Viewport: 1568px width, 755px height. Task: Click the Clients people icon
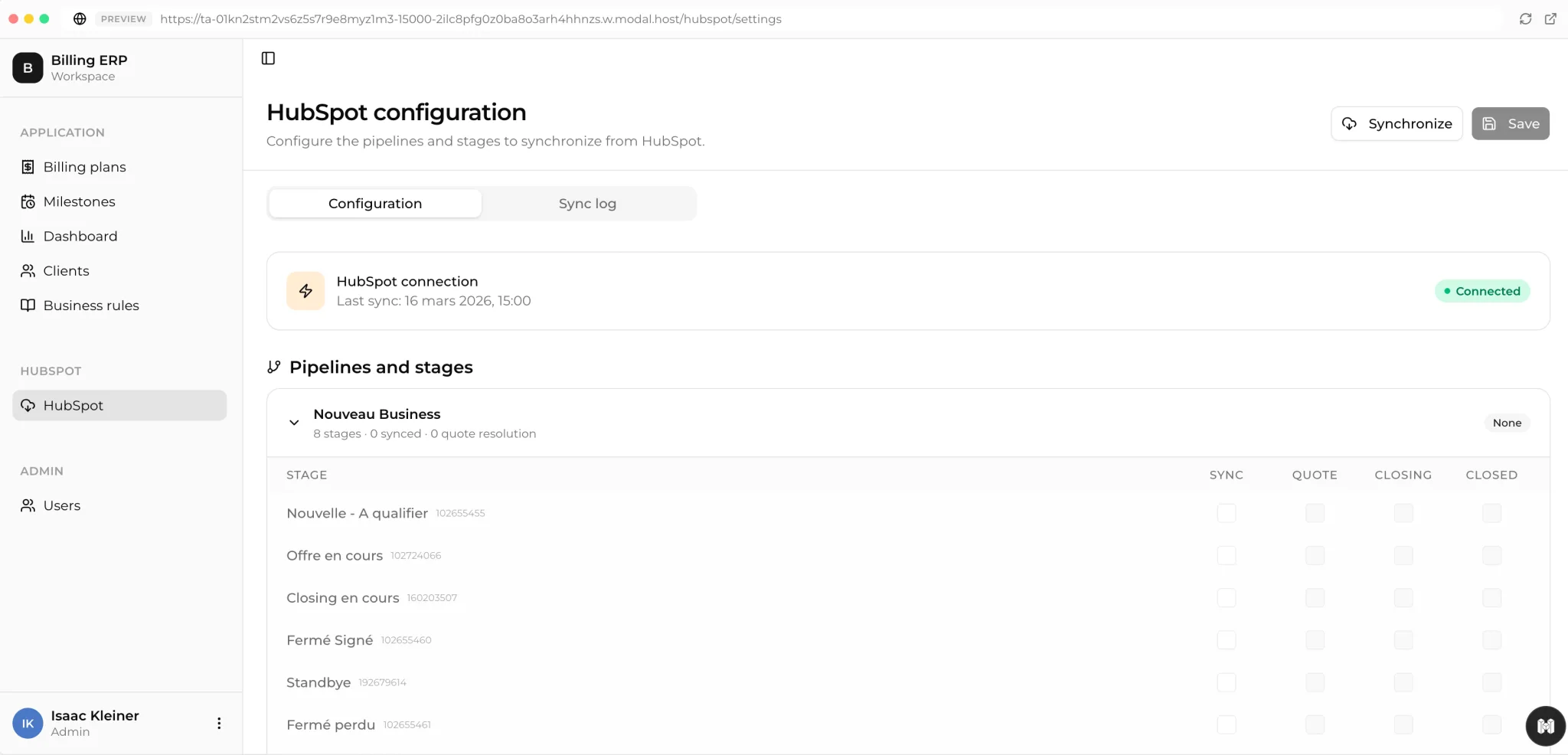click(28, 270)
